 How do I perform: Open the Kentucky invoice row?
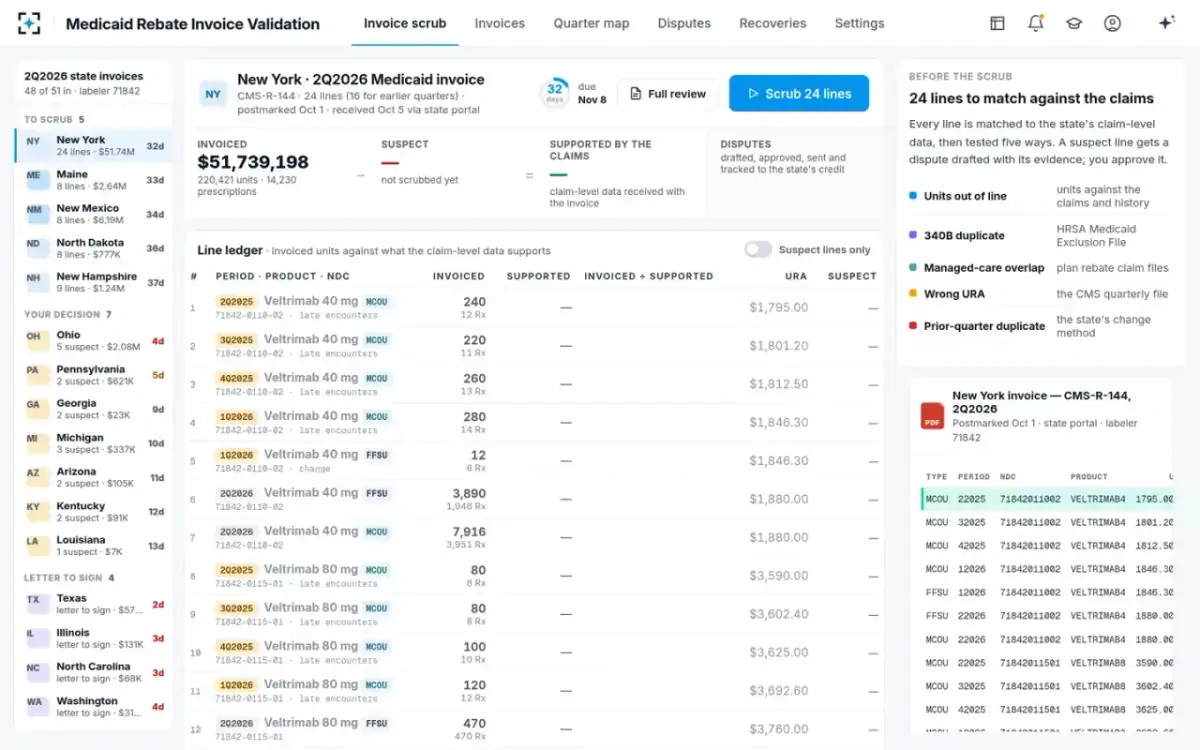pyautogui.click(x=93, y=511)
